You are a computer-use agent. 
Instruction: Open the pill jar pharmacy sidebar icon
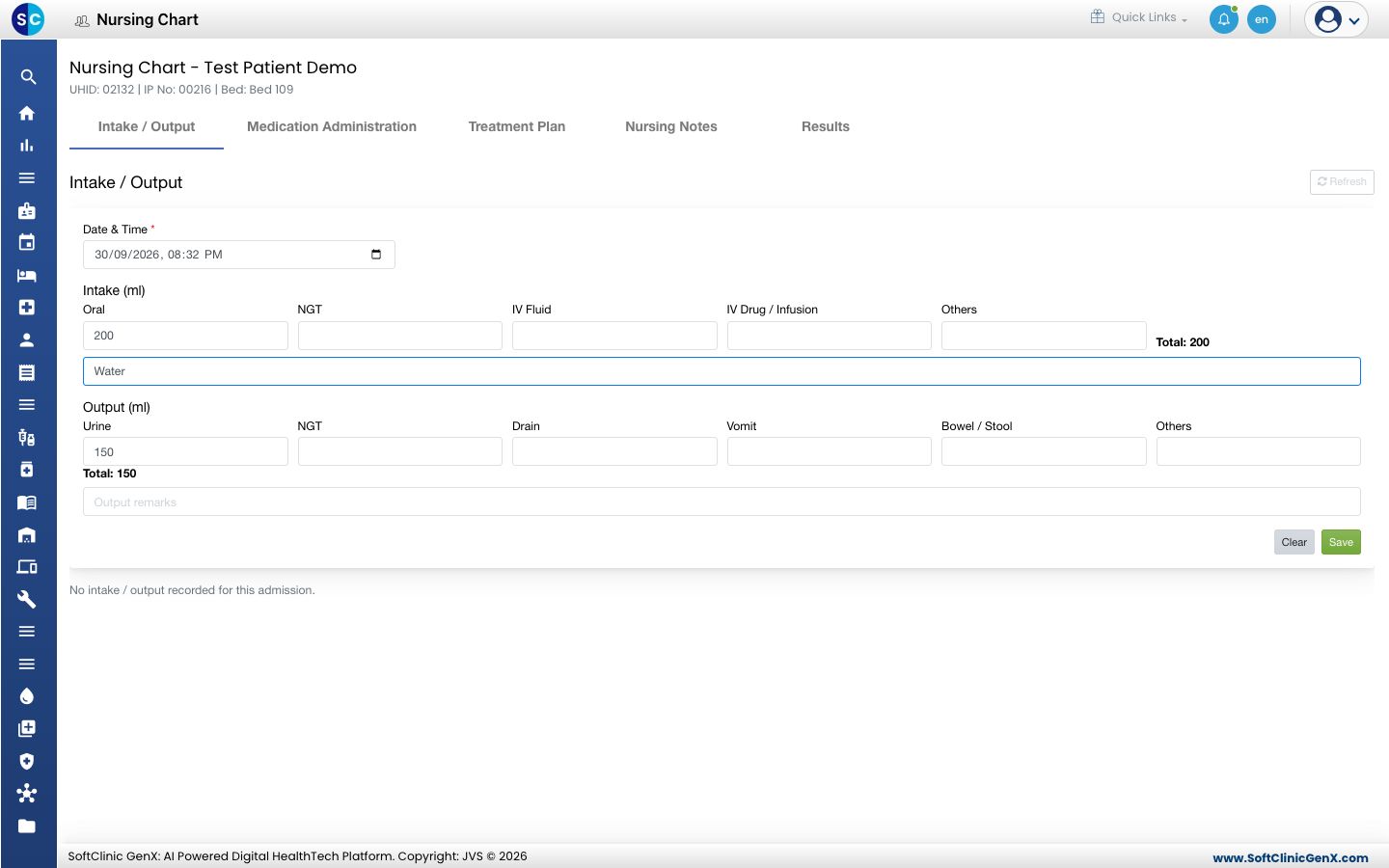(x=27, y=470)
